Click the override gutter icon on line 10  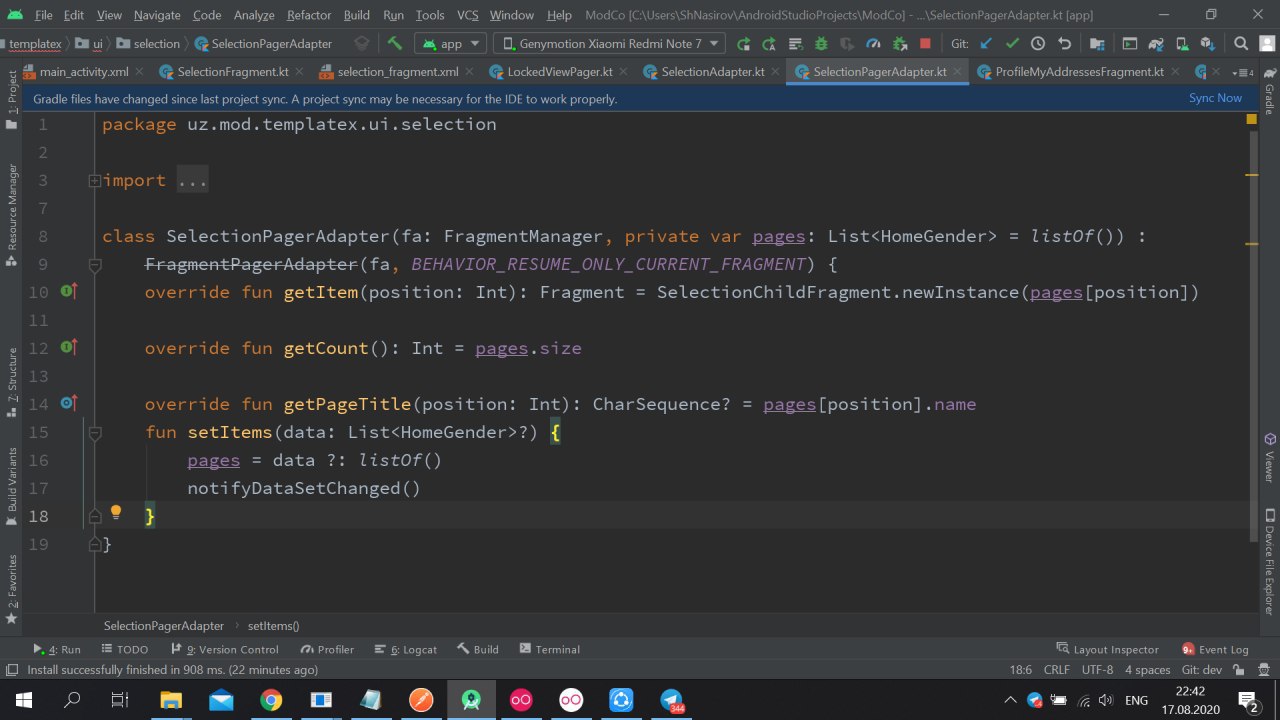[68, 292]
